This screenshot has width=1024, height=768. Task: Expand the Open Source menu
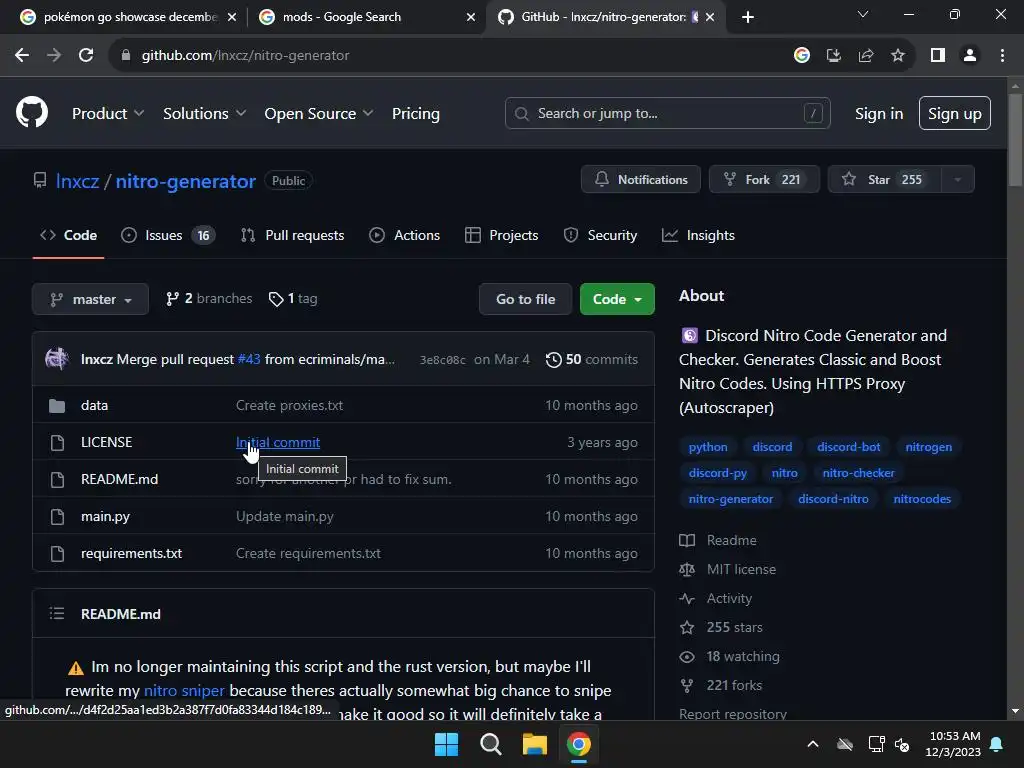319,114
